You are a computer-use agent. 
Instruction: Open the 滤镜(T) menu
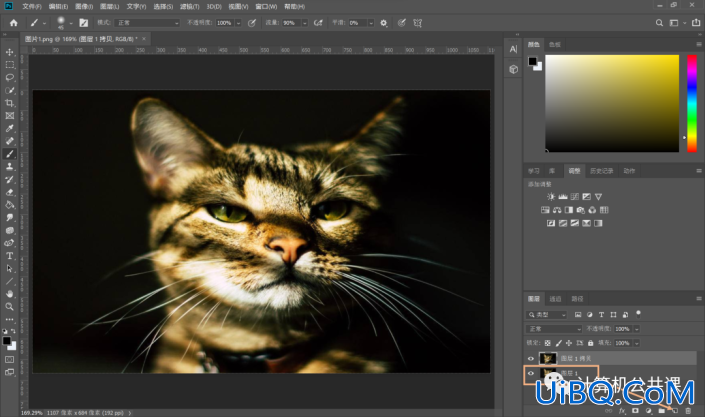pos(190,6)
